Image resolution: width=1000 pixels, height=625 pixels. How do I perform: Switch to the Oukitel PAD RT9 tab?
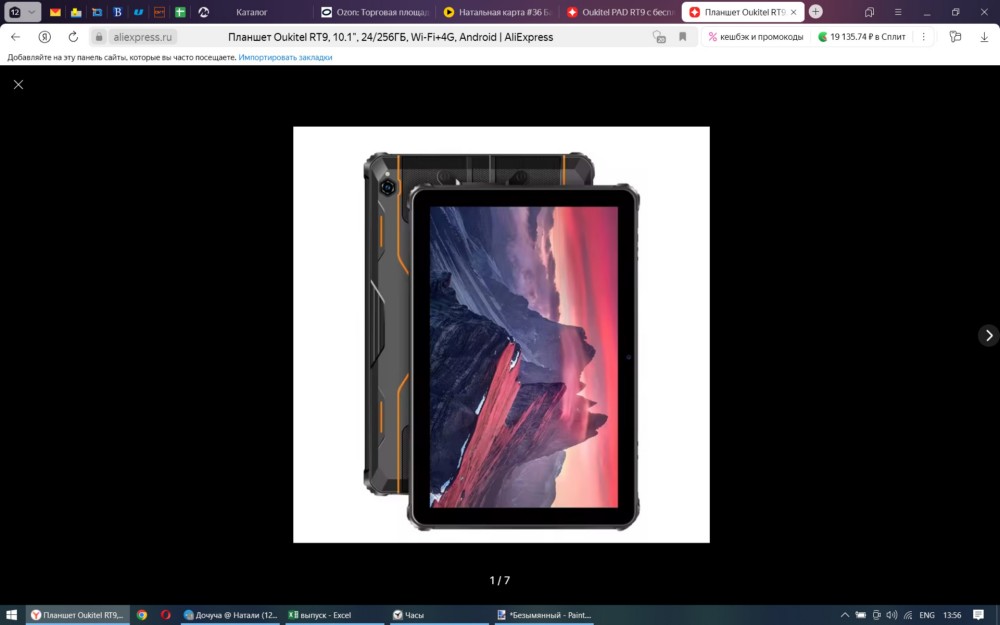tap(620, 12)
